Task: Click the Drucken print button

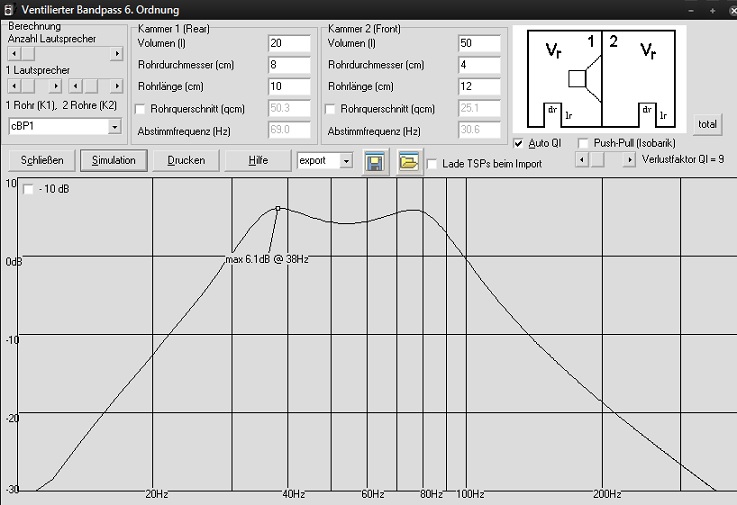Action: pyautogui.click(x=186, y=160)
